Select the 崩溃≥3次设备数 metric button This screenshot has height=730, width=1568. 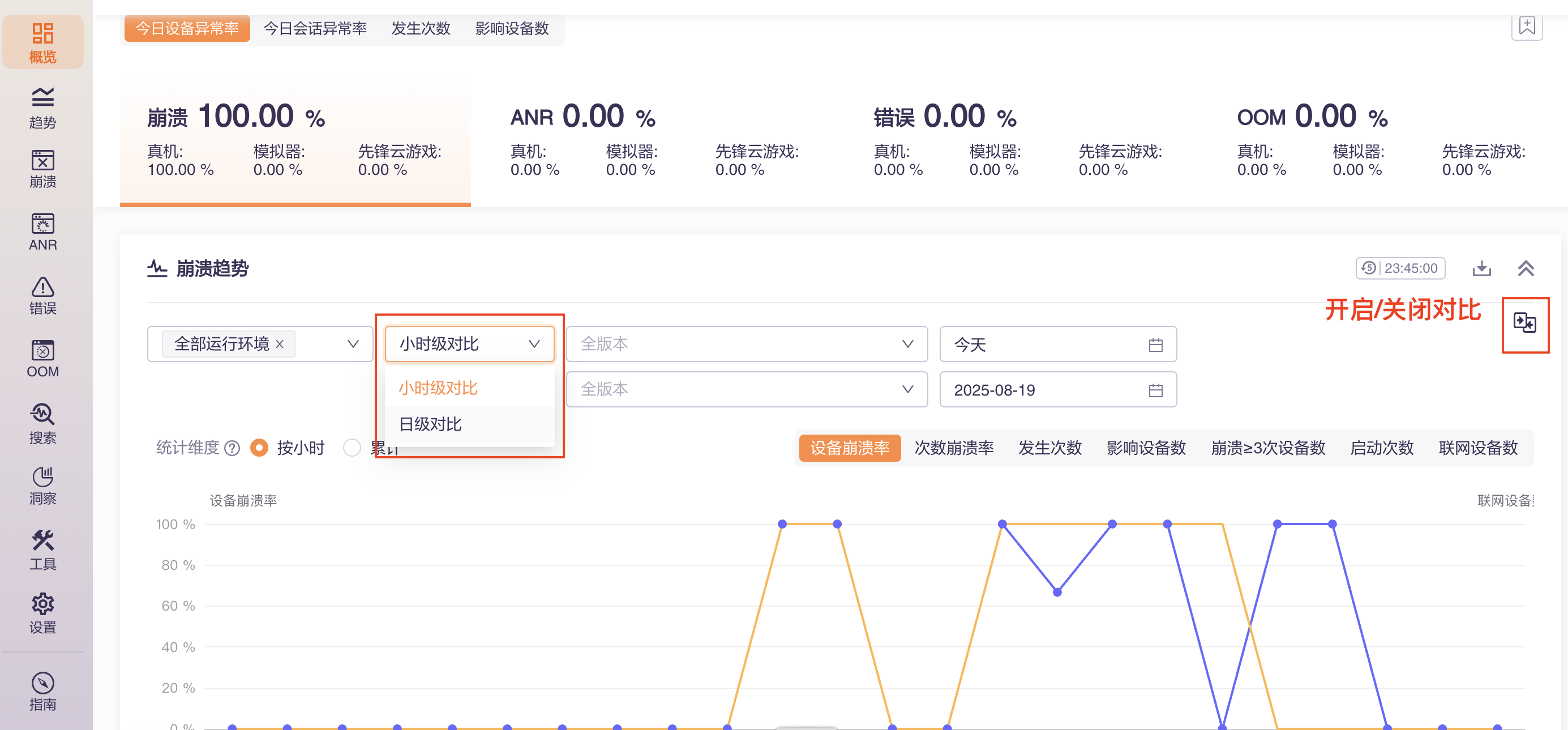point(1267,448)
